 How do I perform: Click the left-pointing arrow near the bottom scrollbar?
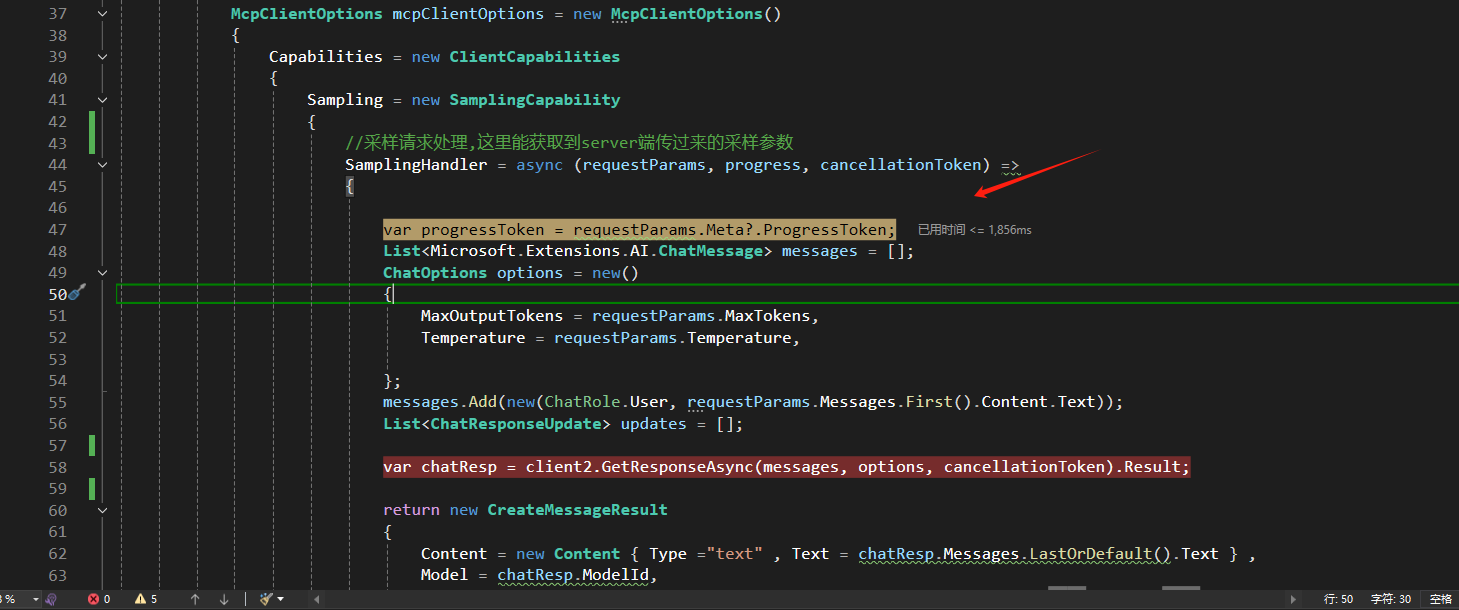click(x=317, y=598)
